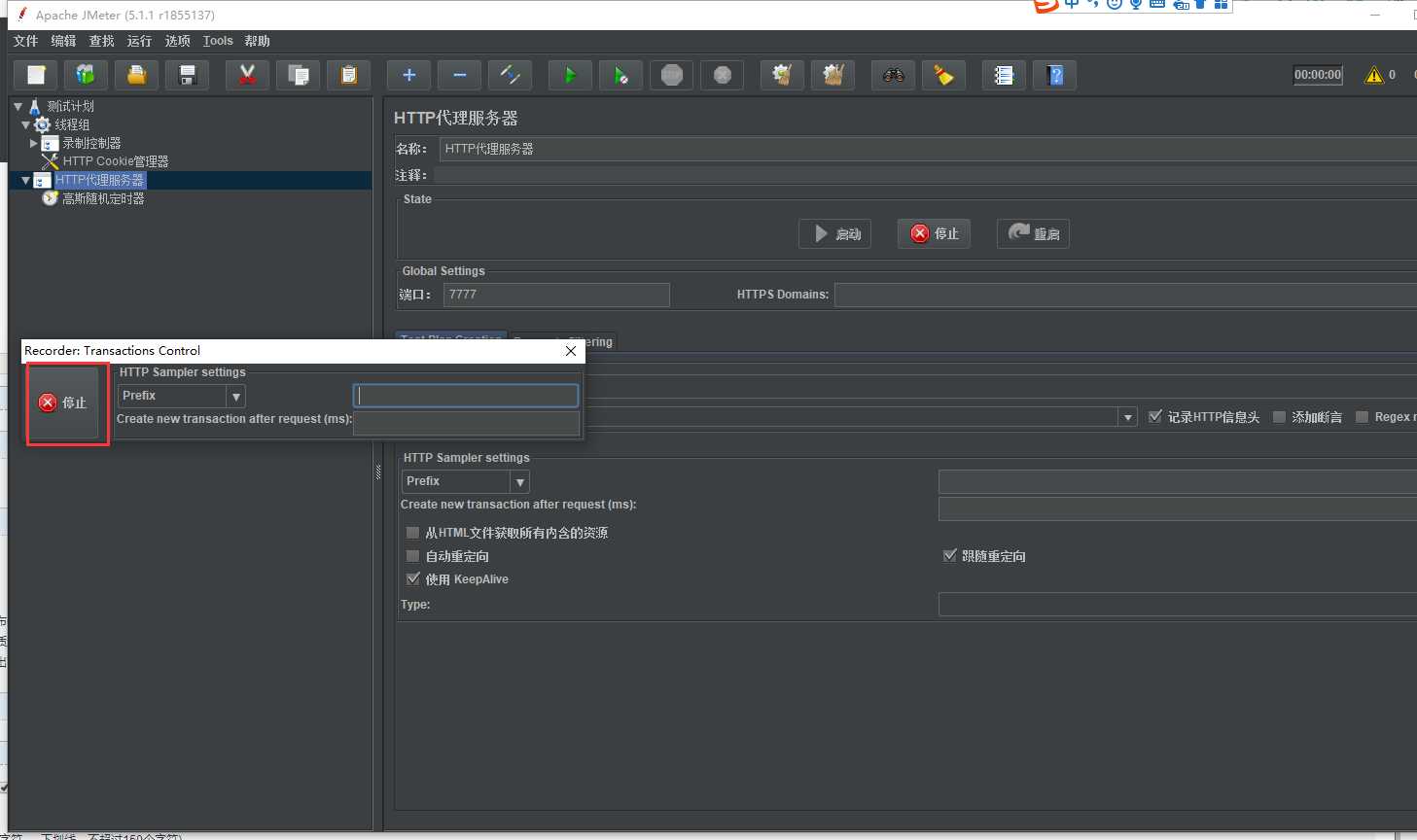Open the Function Helper dialog icon
The width and height of the screenshot is (1417, 840).
pos(1004,75)
